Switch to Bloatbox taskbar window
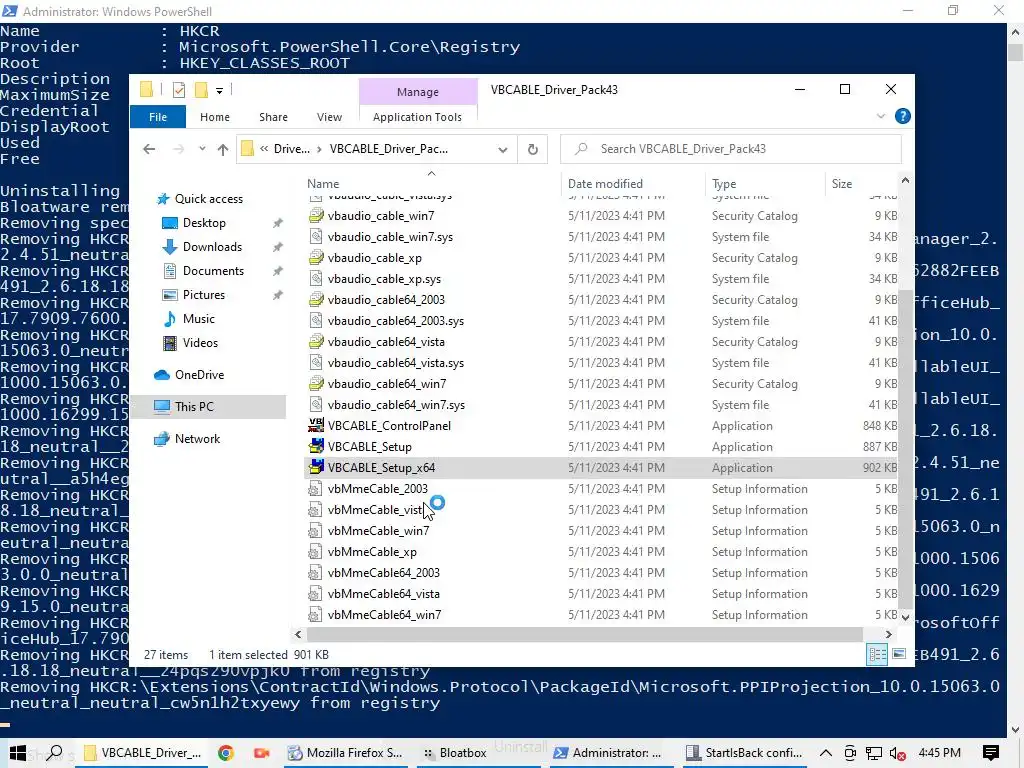The width and height of the screenshot is (1024, 768). click(455, 753)
